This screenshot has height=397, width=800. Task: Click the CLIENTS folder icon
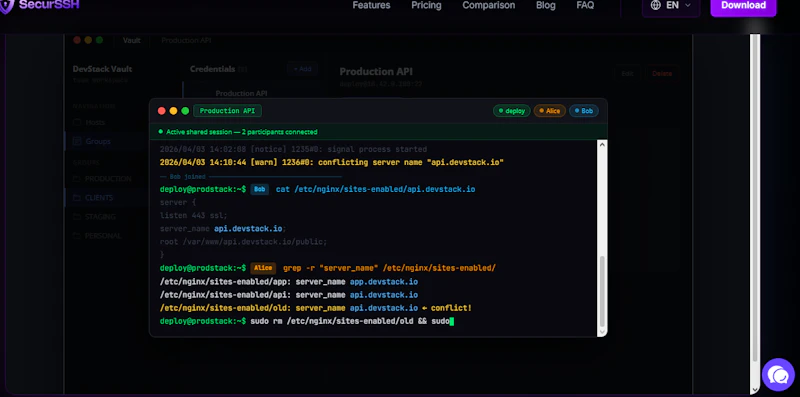77,198
